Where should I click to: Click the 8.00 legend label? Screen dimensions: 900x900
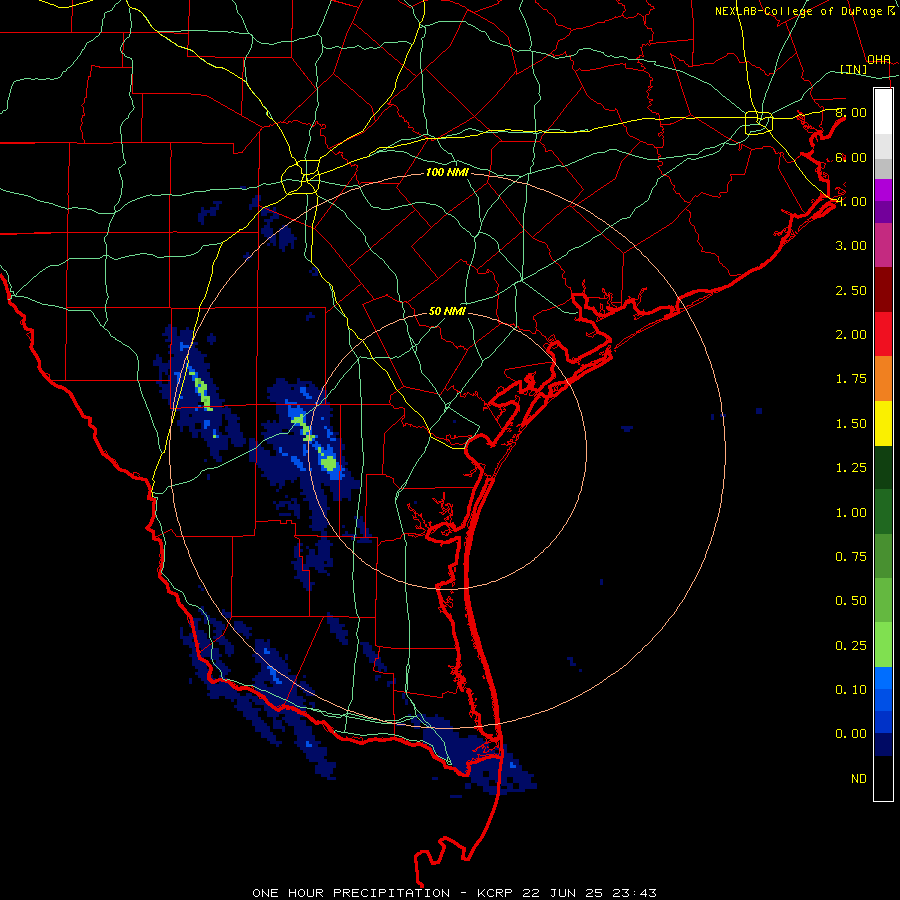[x=851, y=112]
